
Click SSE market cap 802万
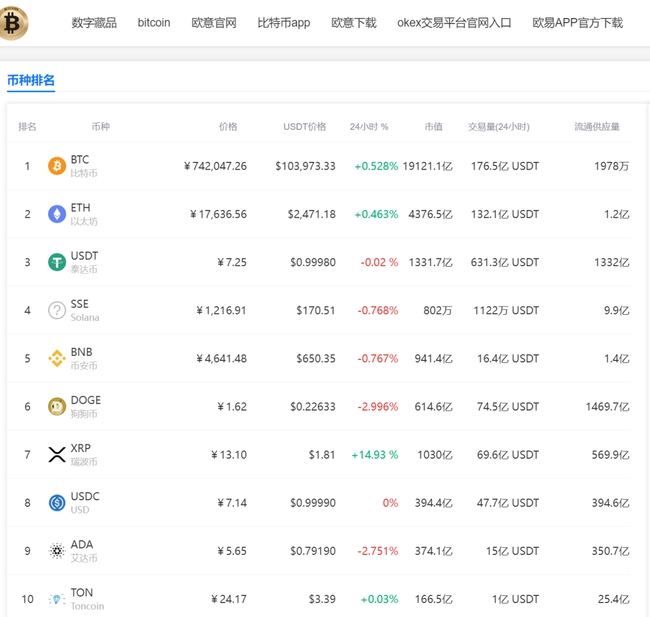438,311
